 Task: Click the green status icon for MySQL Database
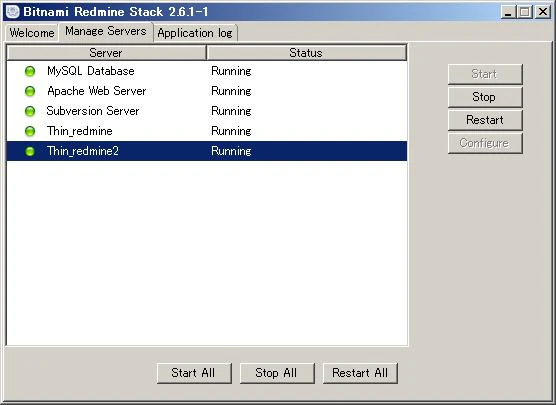click(x=30, y=71)
